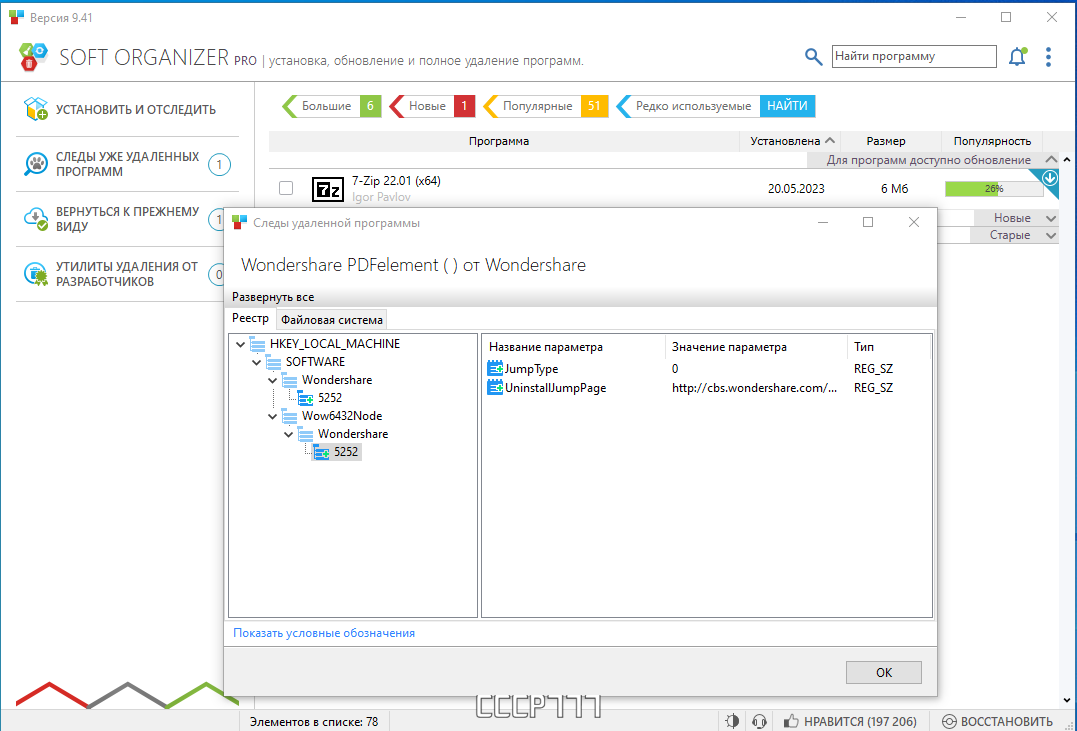Click the support headset icon
This screenshot has width=1077, height=731.
click(x=759, y=721)
